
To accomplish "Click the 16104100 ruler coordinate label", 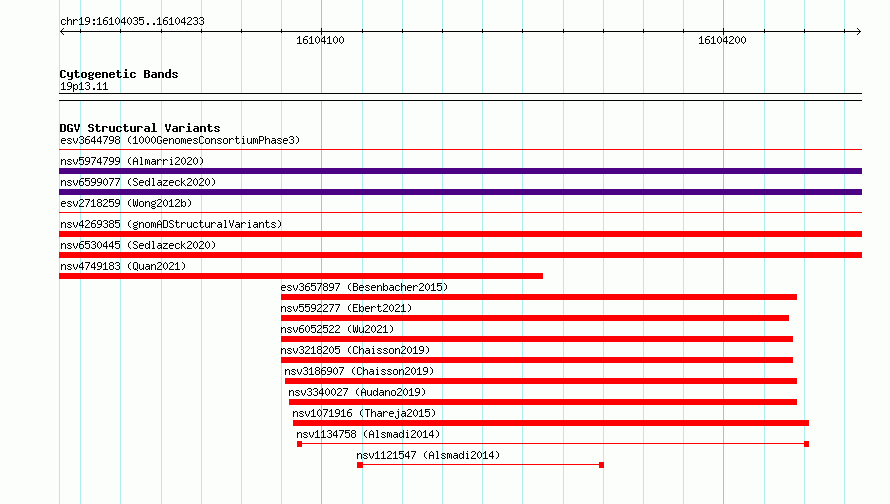I will tap(320, 40).
